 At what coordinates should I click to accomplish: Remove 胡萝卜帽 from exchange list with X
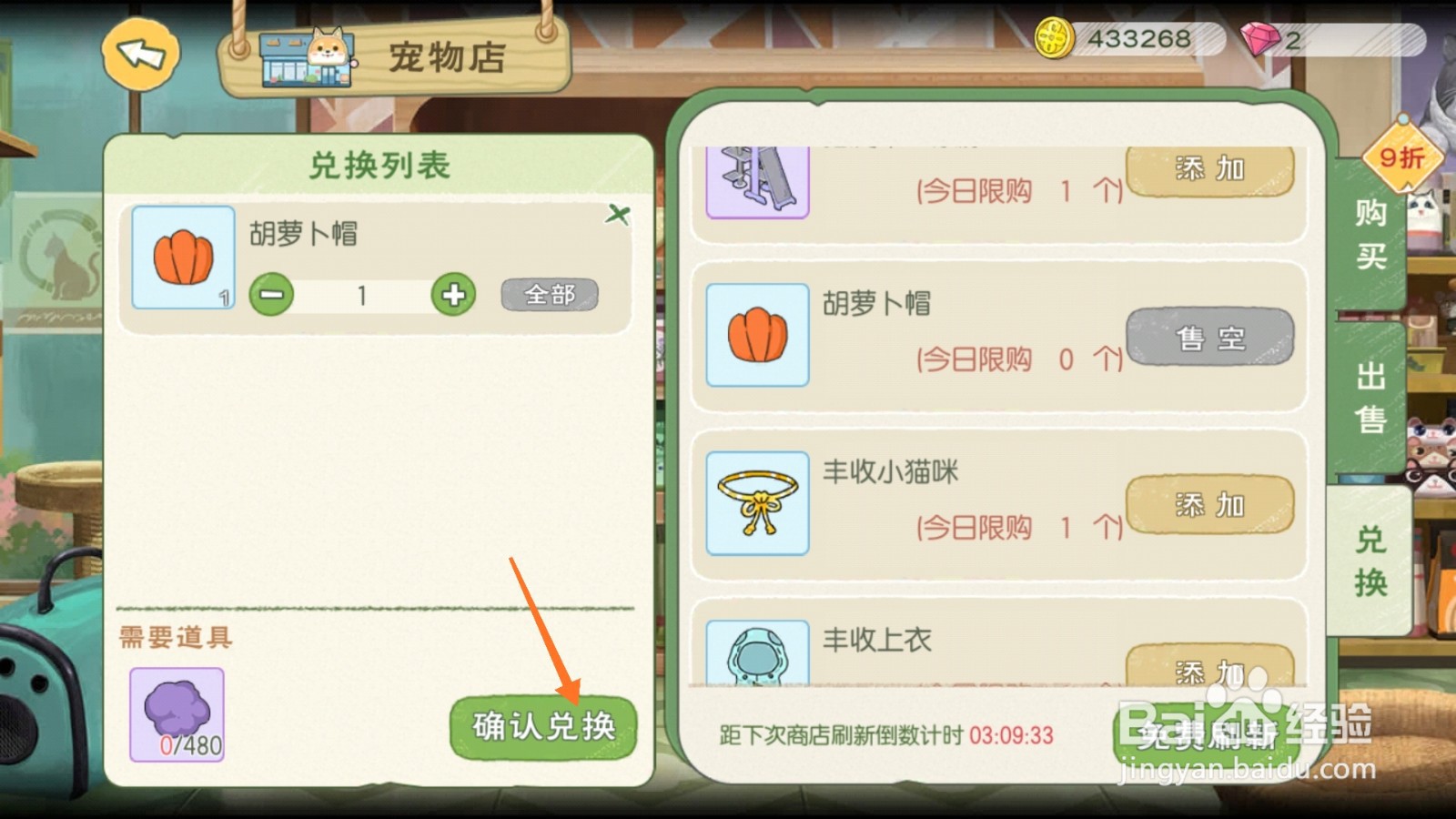pos(618,215)
